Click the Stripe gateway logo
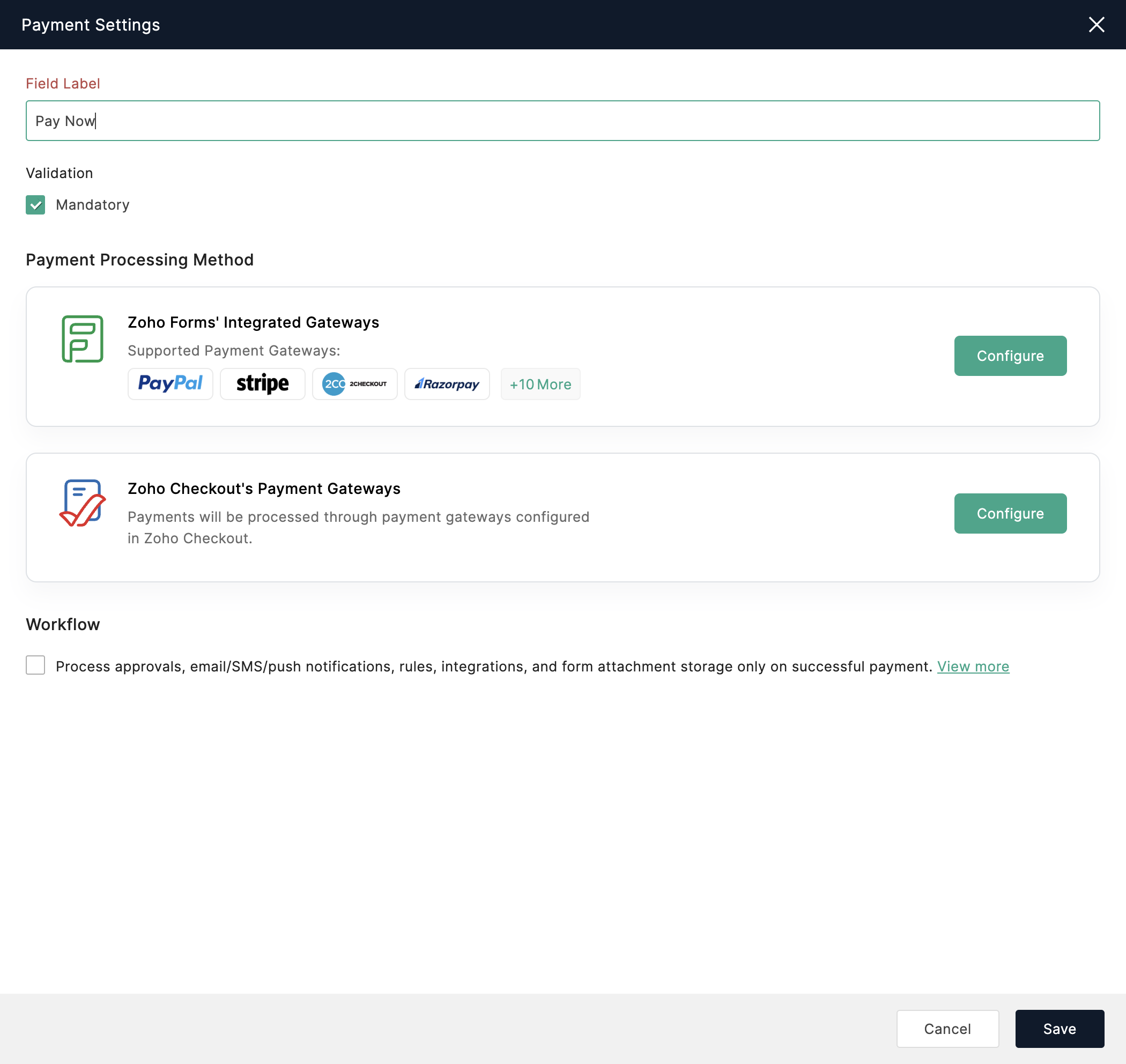The image size is (1126, 1064). click(263, 384)
